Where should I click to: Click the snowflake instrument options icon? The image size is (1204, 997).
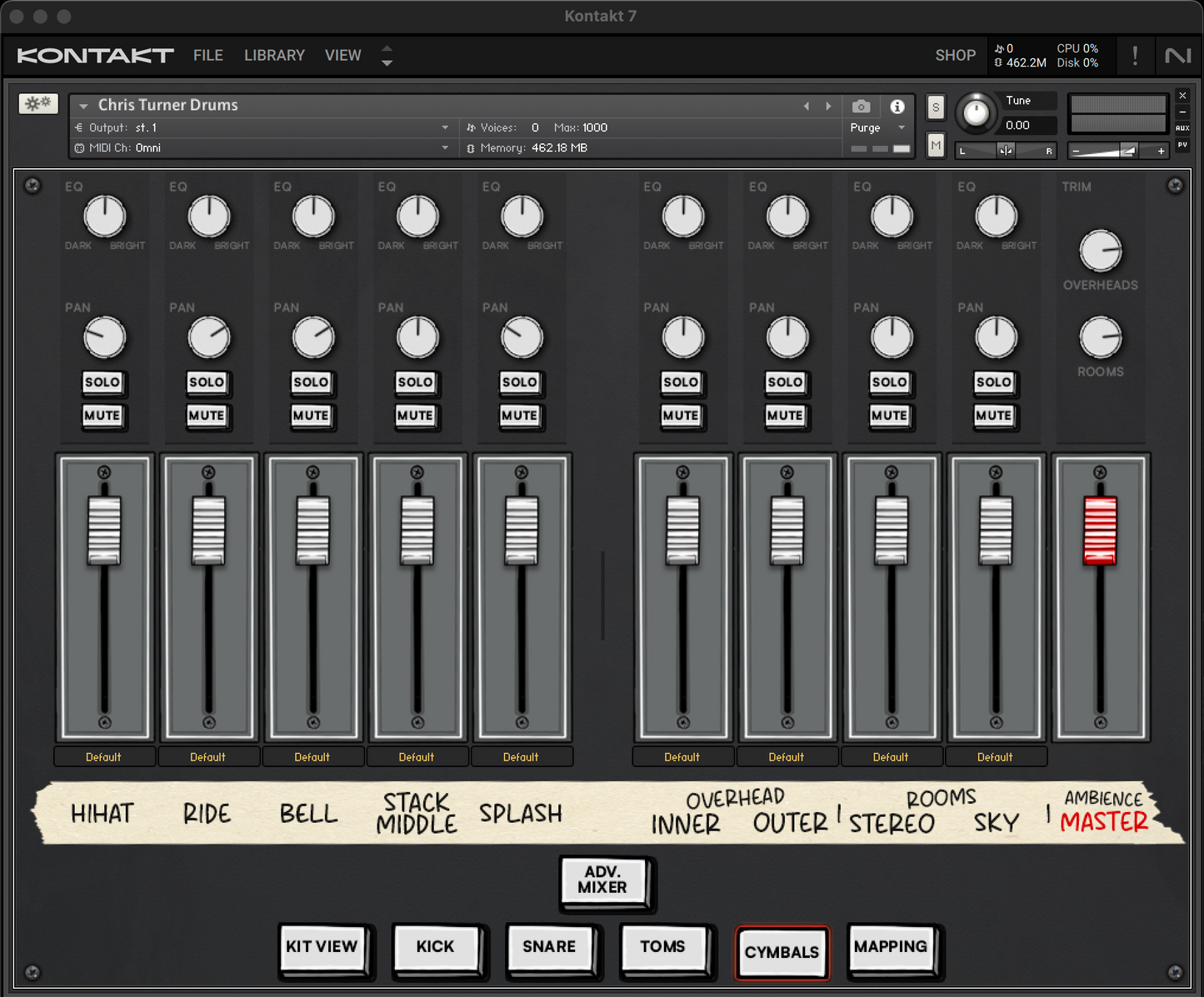[x=38, y=103]
